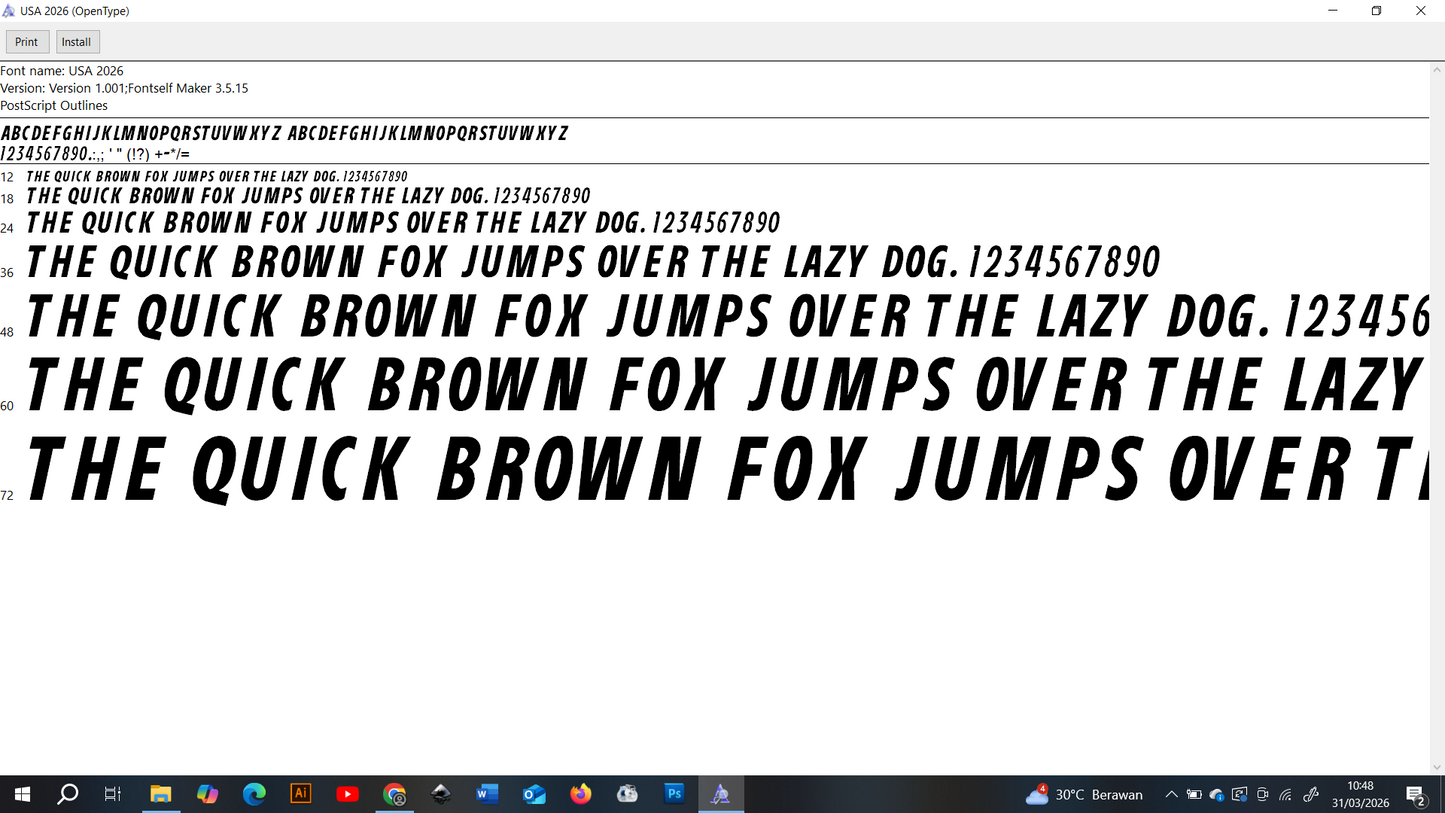Install the USA 2026 font
Screen dimensions: 1445x813
coord(76,42)
